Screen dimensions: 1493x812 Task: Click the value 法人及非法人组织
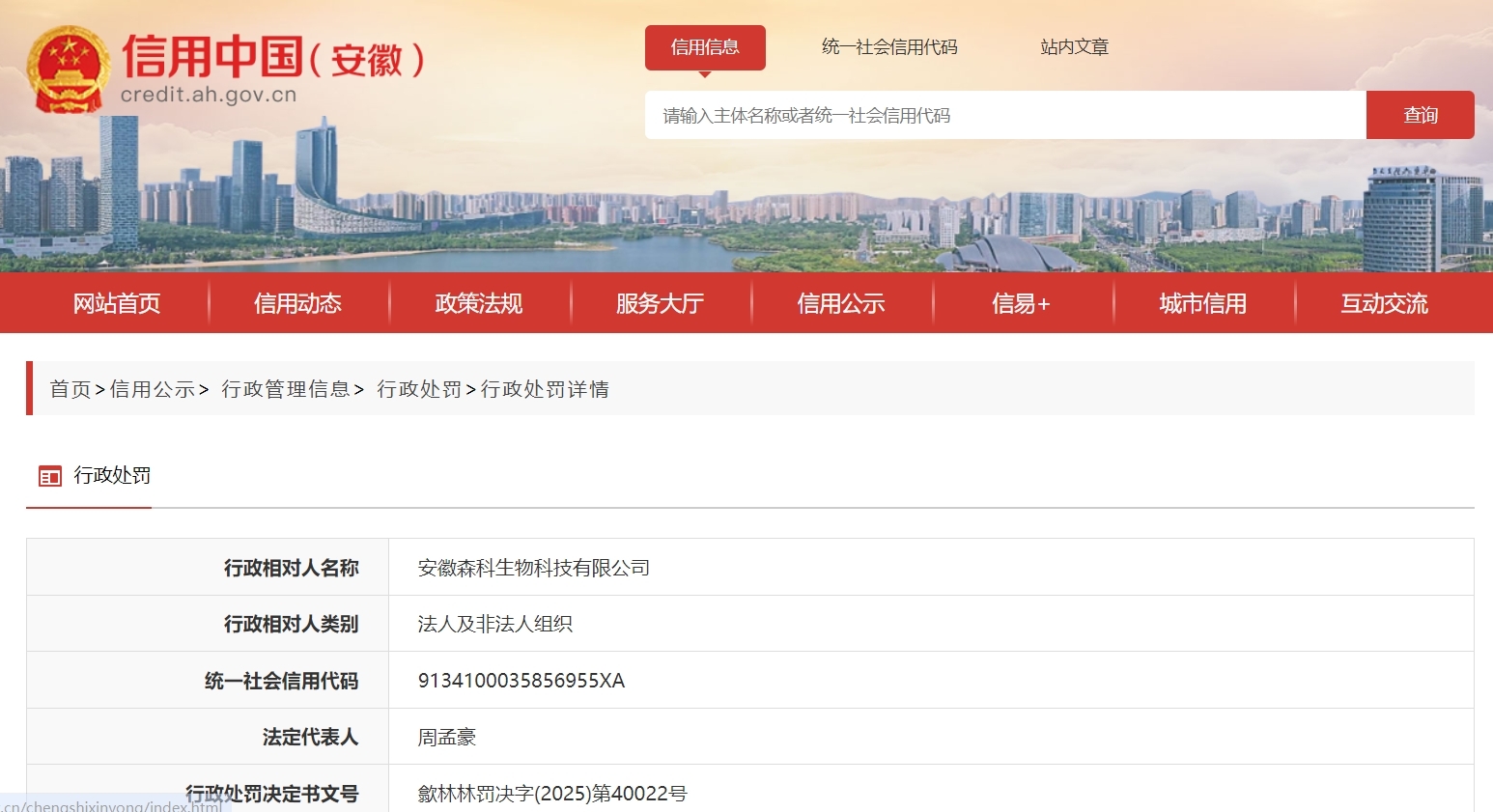(495, 624)
